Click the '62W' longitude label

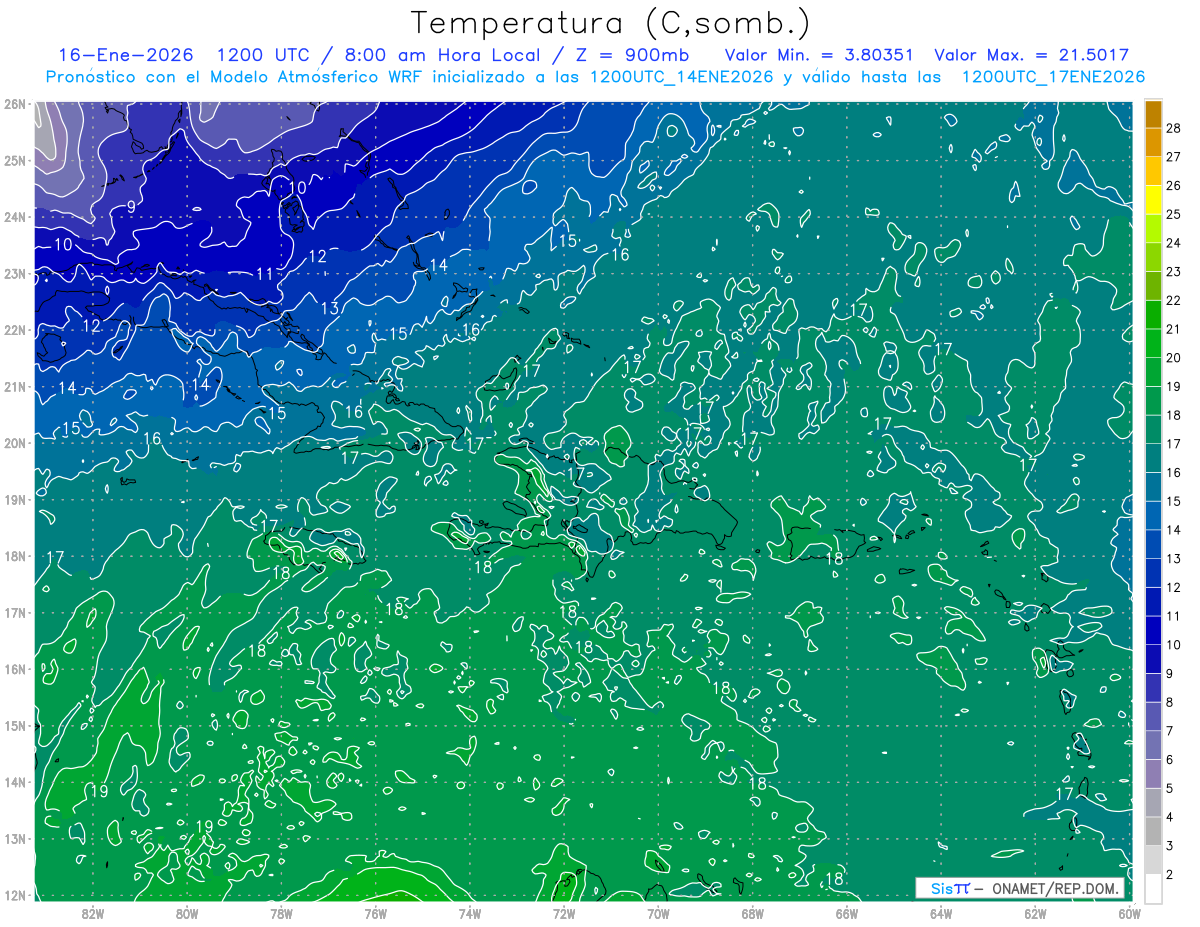point(1034,913)
